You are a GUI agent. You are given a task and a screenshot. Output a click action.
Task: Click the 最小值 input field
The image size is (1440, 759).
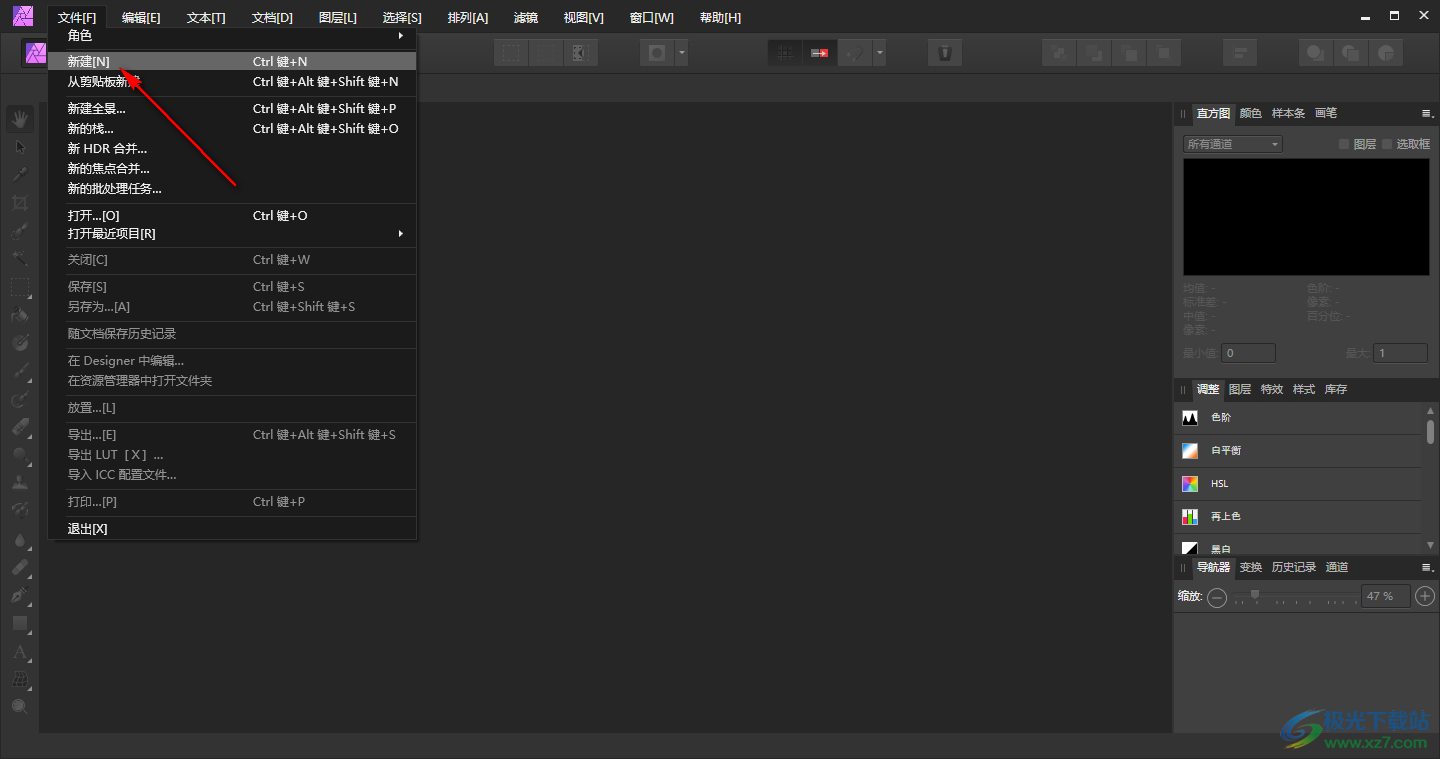[x=1249, y=353]
